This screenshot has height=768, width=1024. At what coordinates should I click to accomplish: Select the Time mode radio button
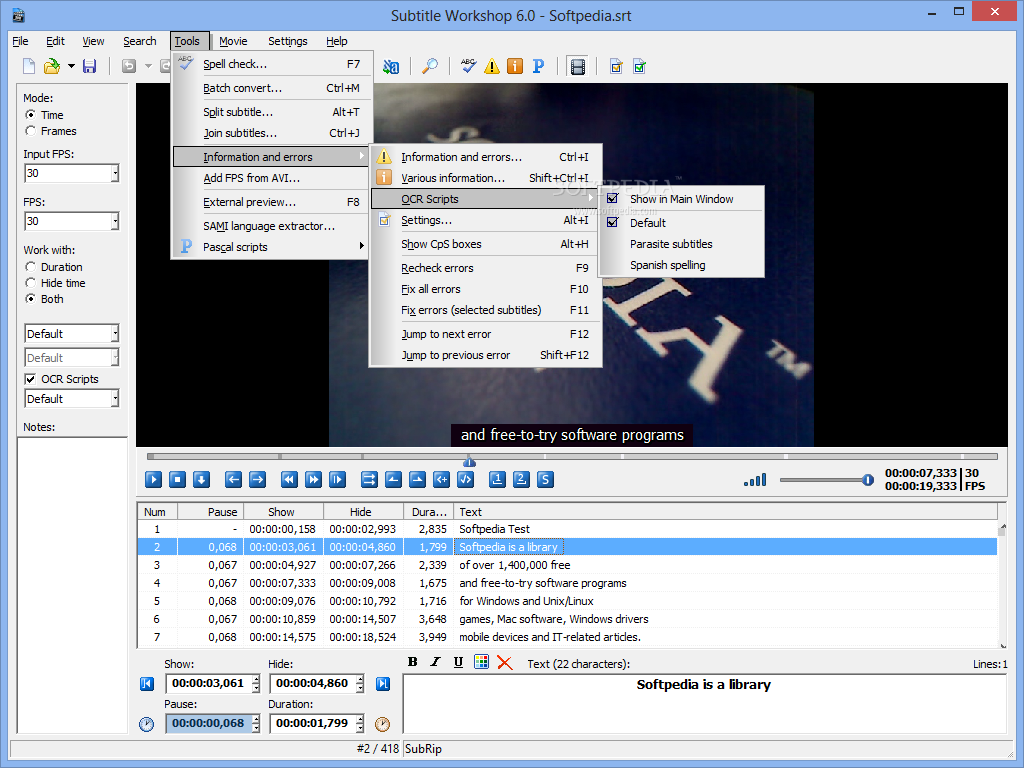click(x=30, y=114)
